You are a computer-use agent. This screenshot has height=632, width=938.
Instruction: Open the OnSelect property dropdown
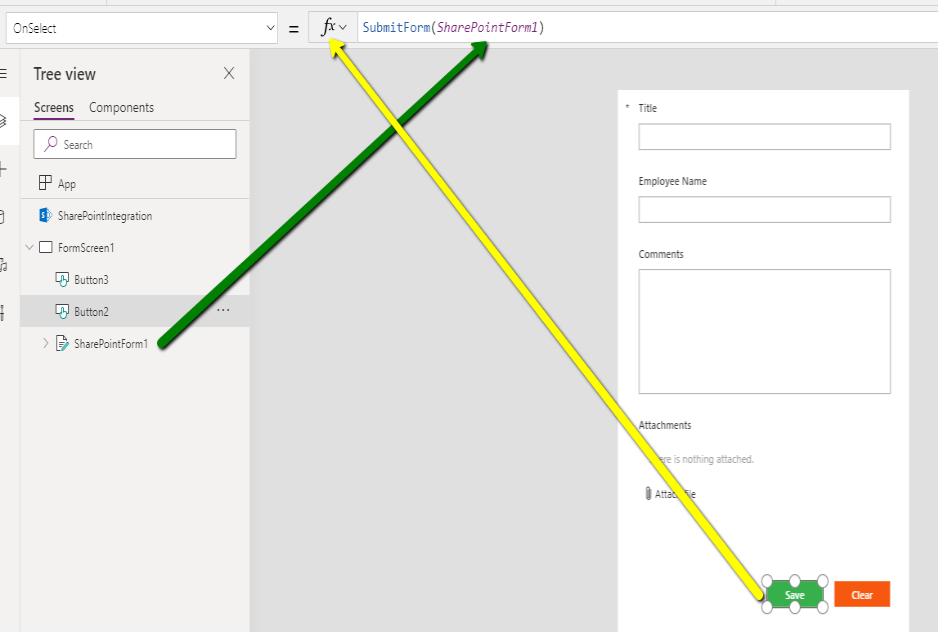tap(142, 28)
